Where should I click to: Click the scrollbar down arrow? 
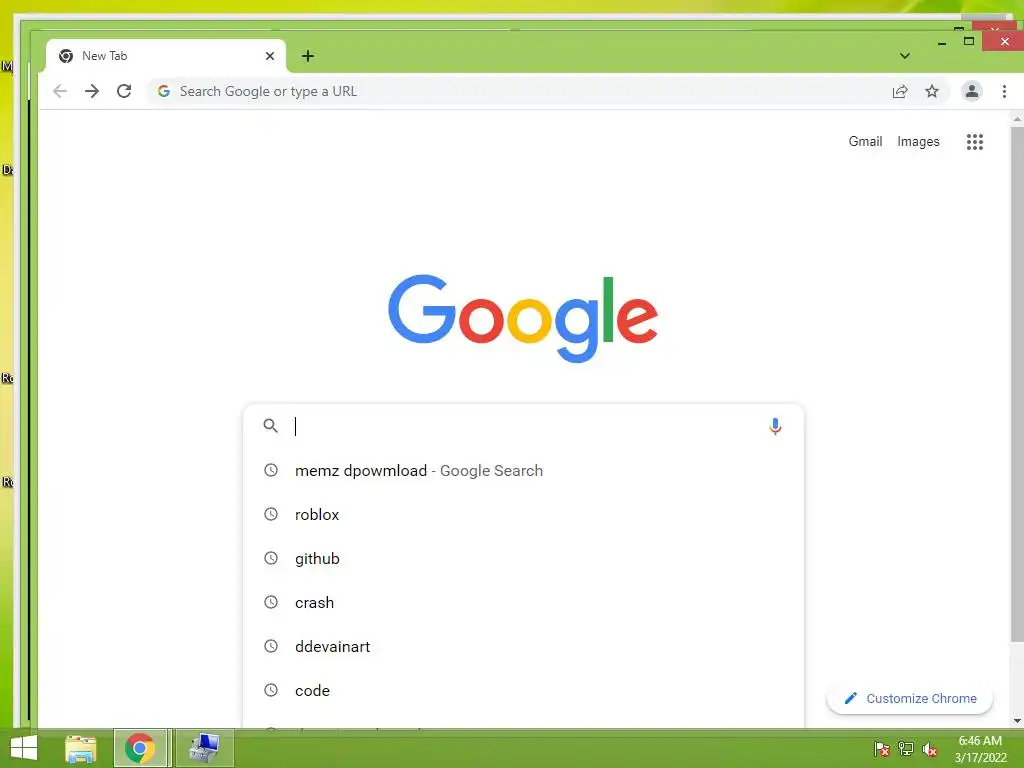tap(1017, 721)
